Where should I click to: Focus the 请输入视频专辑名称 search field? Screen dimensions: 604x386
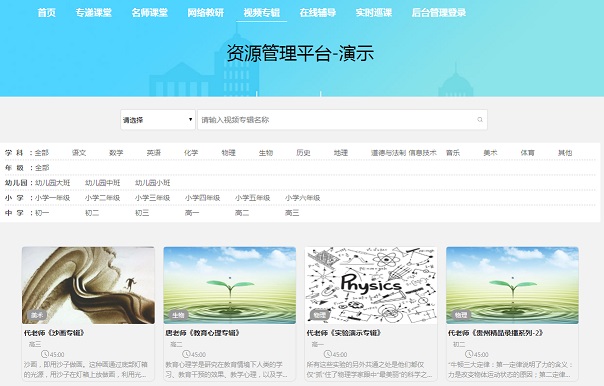tap(342, 120)
